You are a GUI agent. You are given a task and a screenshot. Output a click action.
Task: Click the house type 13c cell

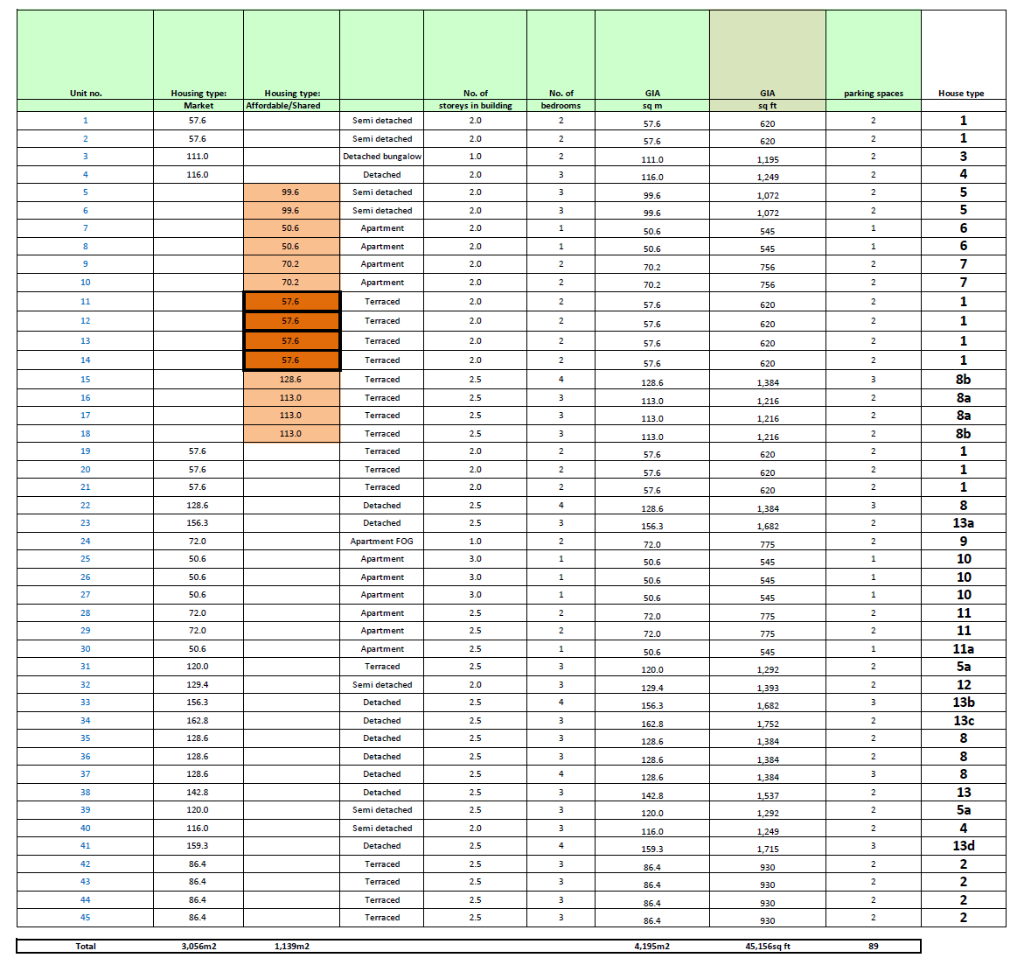pyautogui.click(x=963, y=720)
